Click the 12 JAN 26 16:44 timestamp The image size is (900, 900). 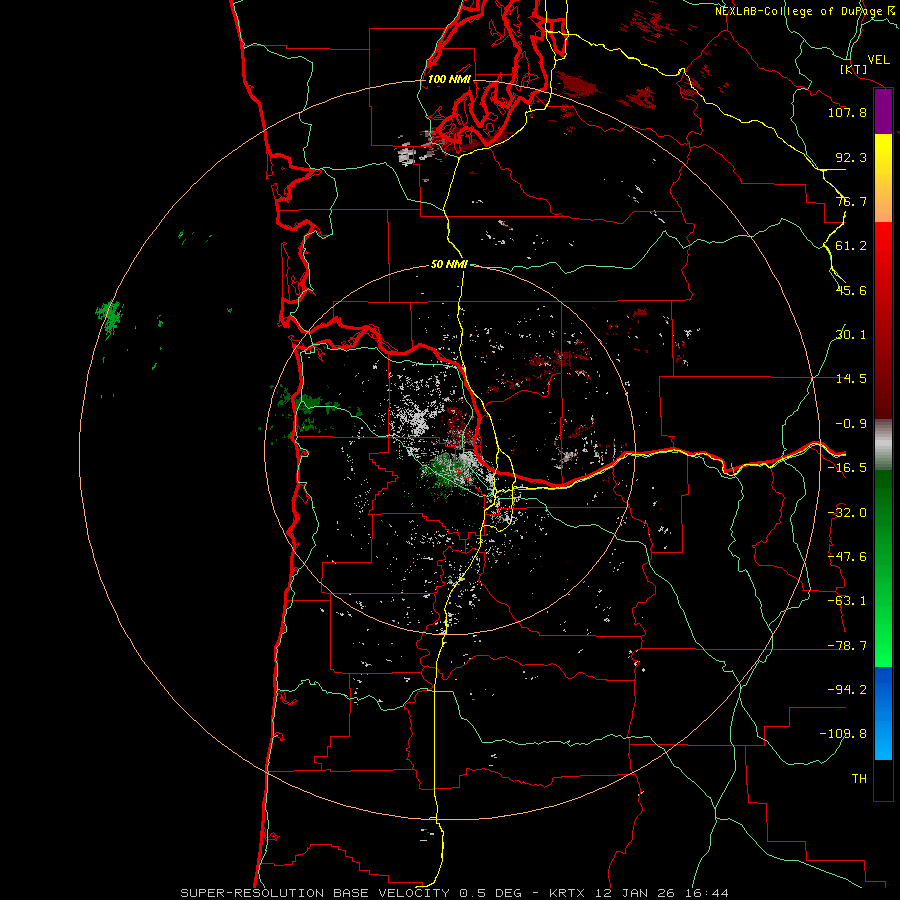click(660, 893)
